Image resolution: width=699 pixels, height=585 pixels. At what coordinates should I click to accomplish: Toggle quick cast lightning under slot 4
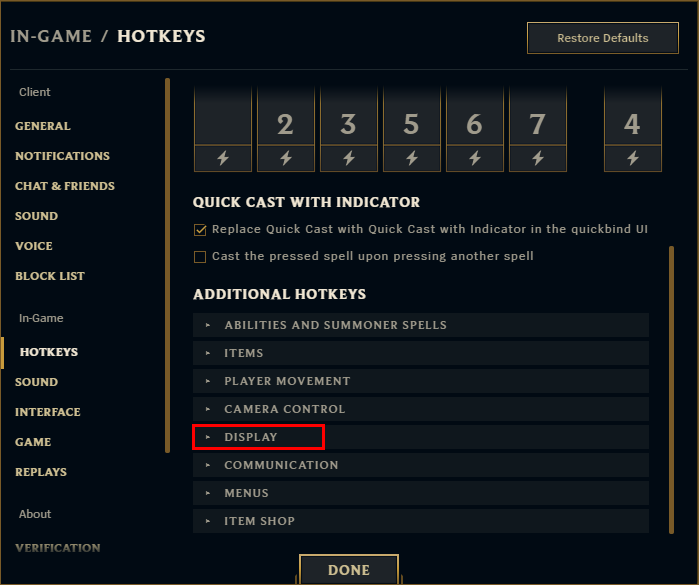(x=632, y=158)
